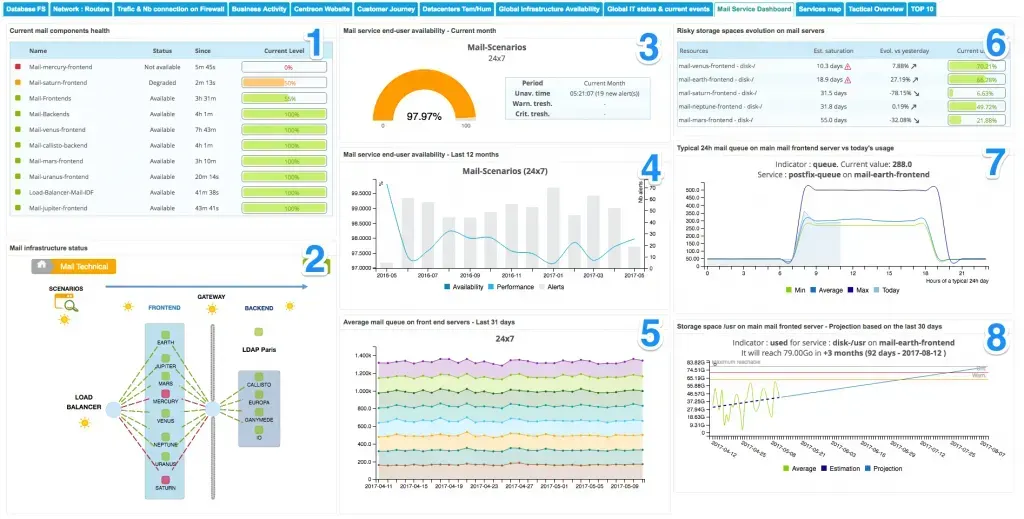Screen dimensions: 1024x519
Task: Click red status square of Mail-mercury-frontend
Action: click(x=17, y=67)
